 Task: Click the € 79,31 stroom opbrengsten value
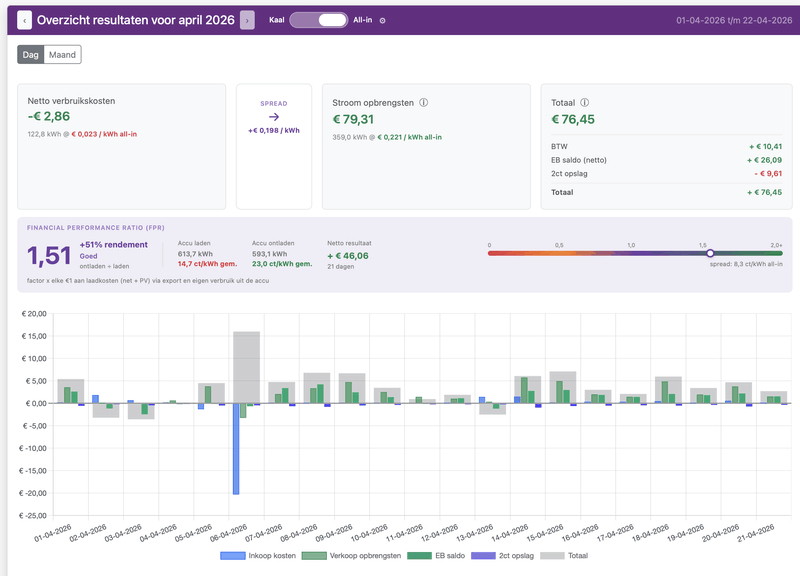[x=353, y=119]
